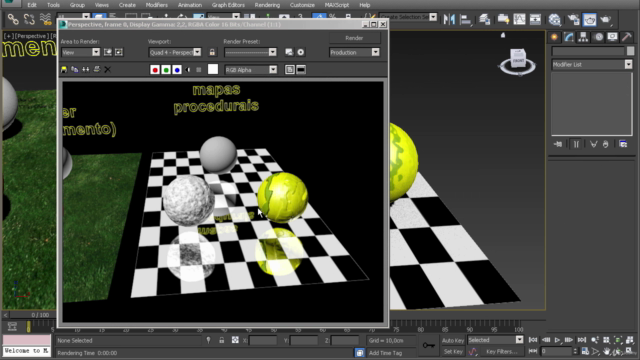The image size is (640, 360).
Task: Open the Production render mode dropdown
Action: [354, 52]
